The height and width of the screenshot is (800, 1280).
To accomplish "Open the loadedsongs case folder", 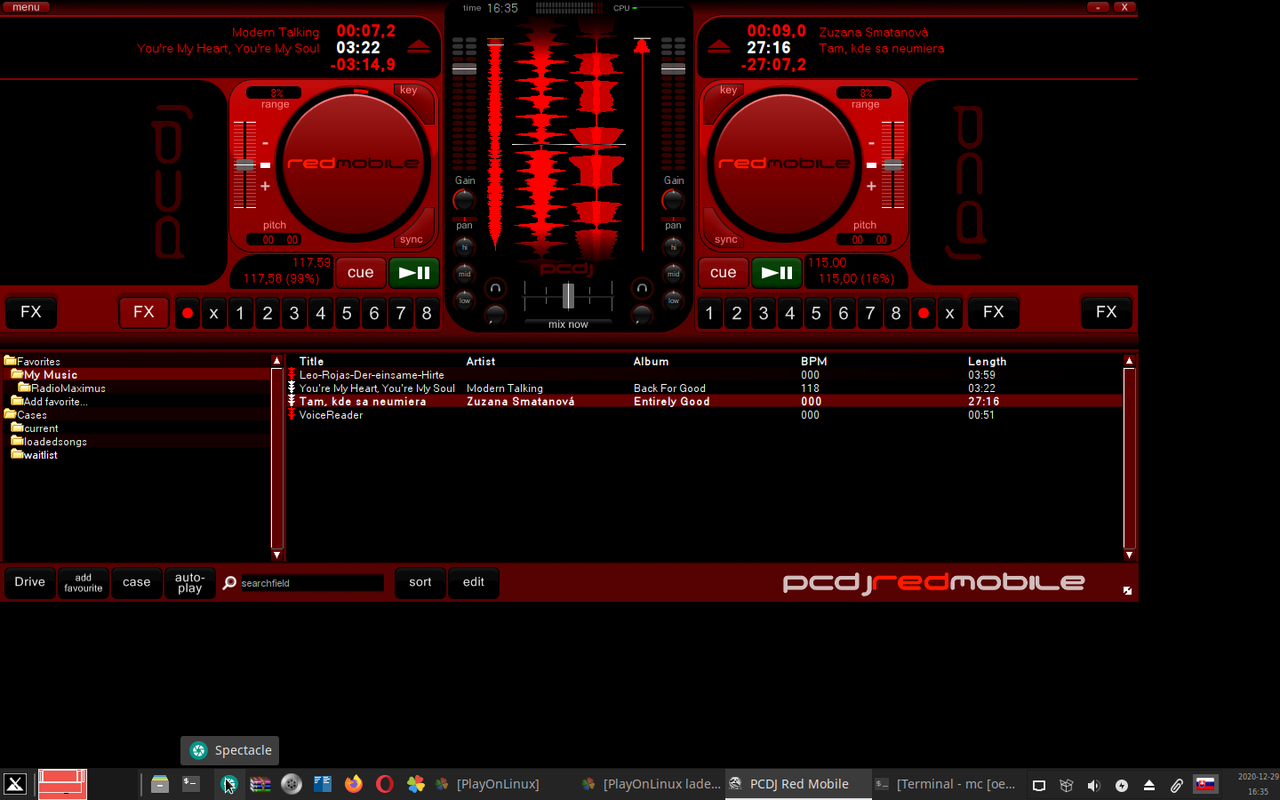I will pos(49,441).
